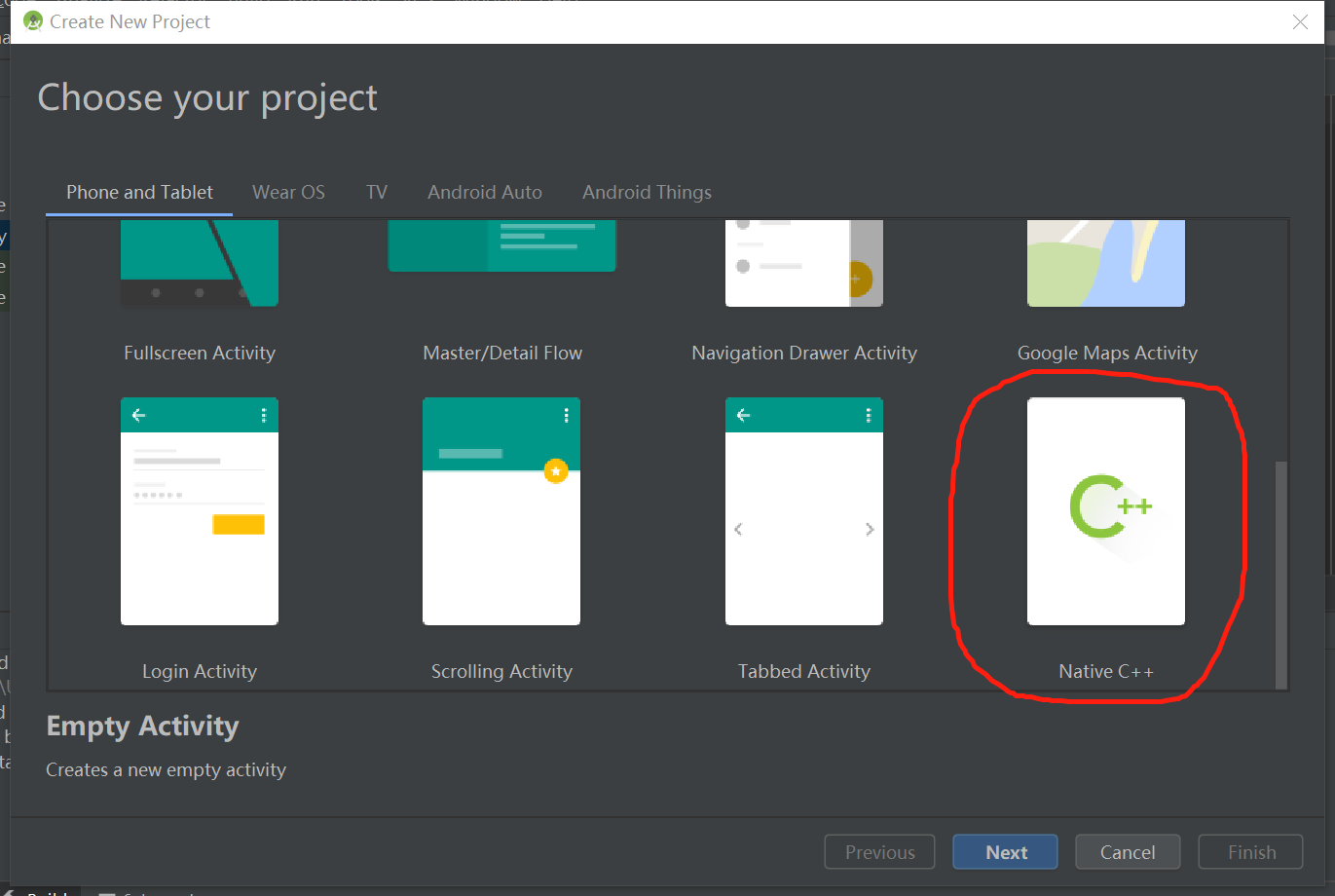Click the Master/Detail Flow label text
This screenshot has height=896, width=1335.
[x=502, y=353]
